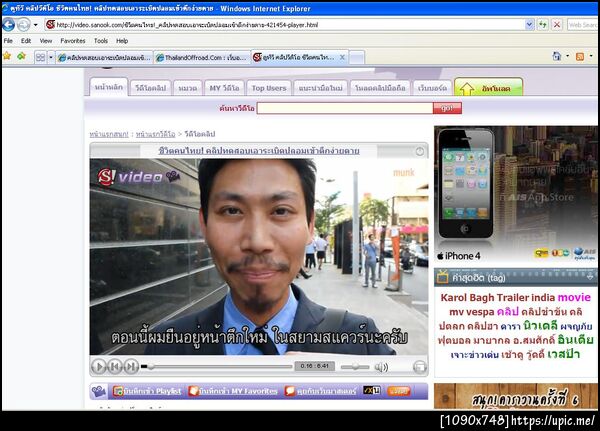This screenshot has width=600, height=431.
Task: Click the first breadcrumb link
Action: pos(109,134)
